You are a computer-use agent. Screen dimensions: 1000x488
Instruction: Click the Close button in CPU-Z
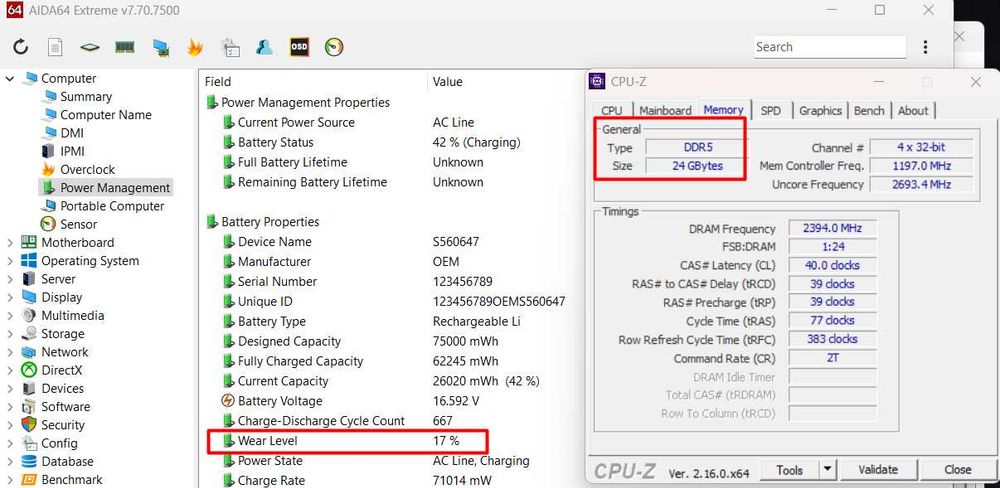click(957, 470)
